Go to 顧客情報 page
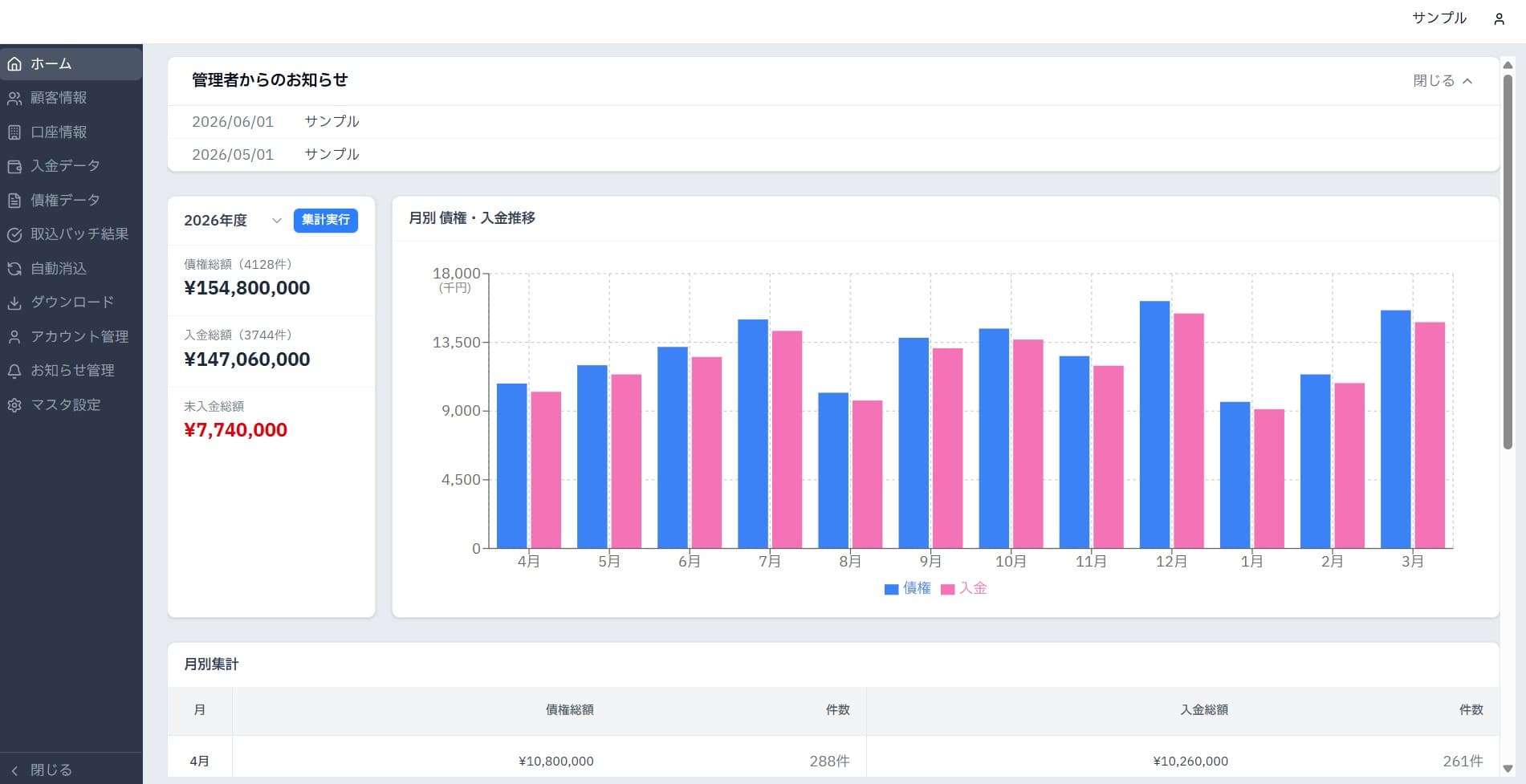Viewport: 1526px width, 784px height. [71, 98]
